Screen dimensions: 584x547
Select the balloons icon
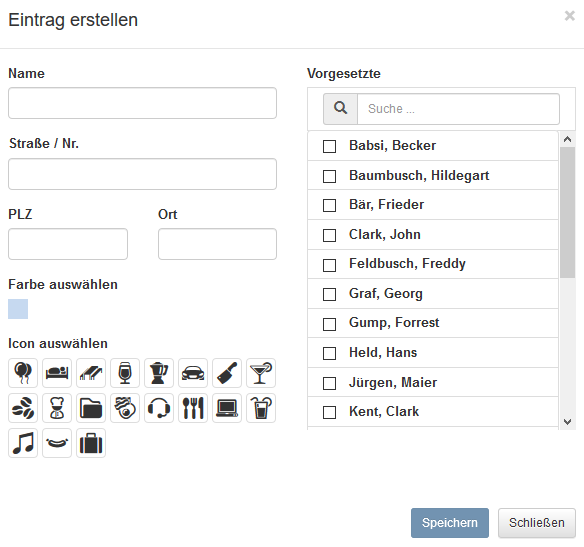point(23,373)
